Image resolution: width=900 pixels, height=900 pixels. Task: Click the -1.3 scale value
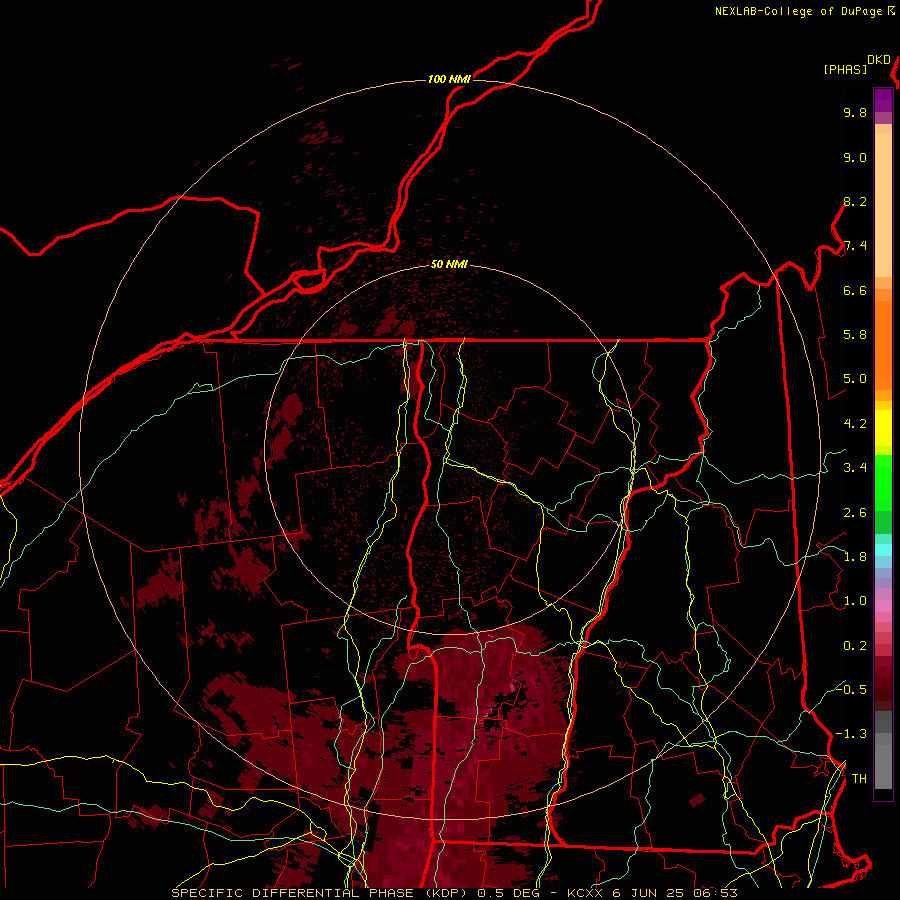pos(851,734)
